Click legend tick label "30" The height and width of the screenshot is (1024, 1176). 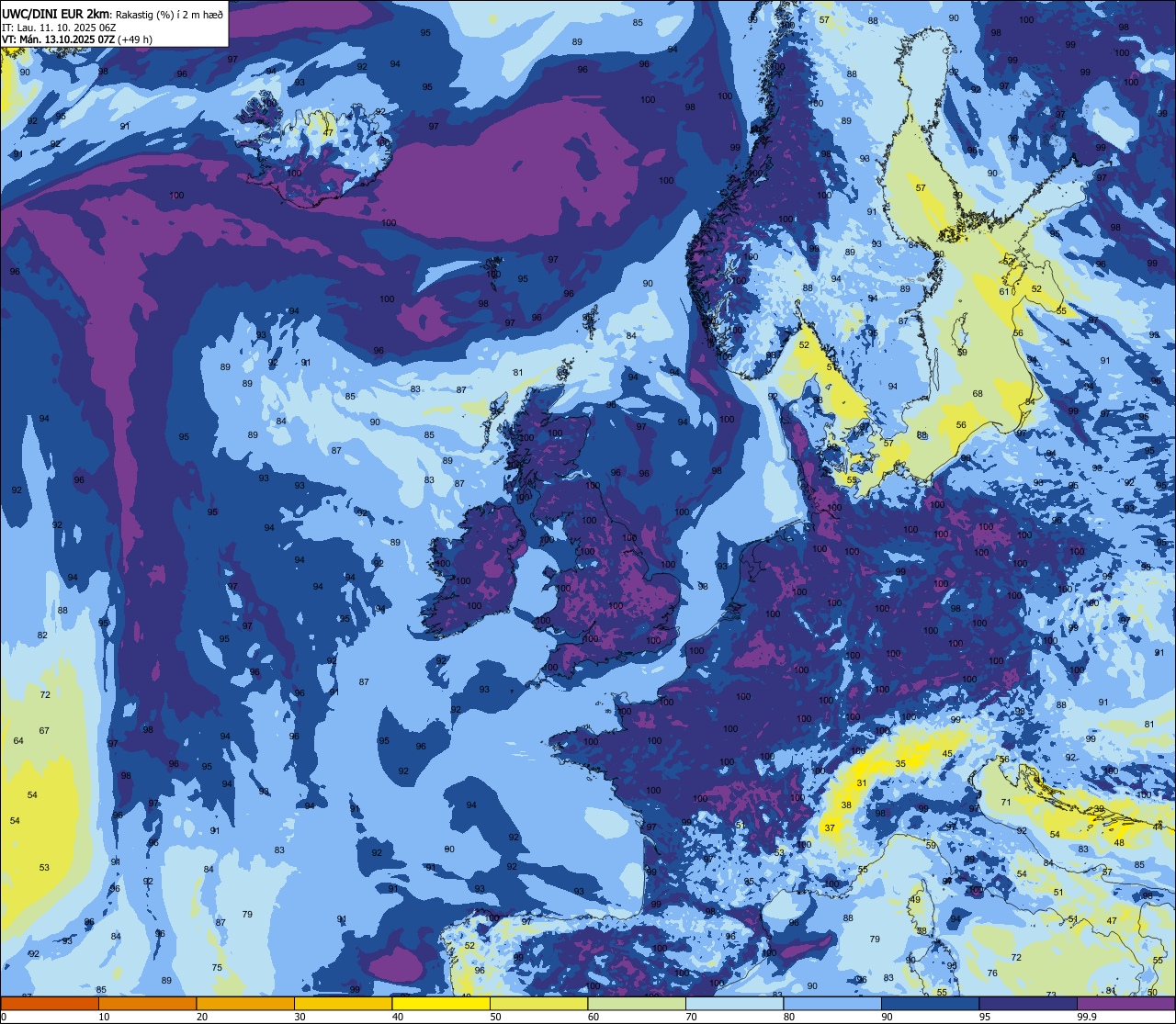coord(300,1017)
